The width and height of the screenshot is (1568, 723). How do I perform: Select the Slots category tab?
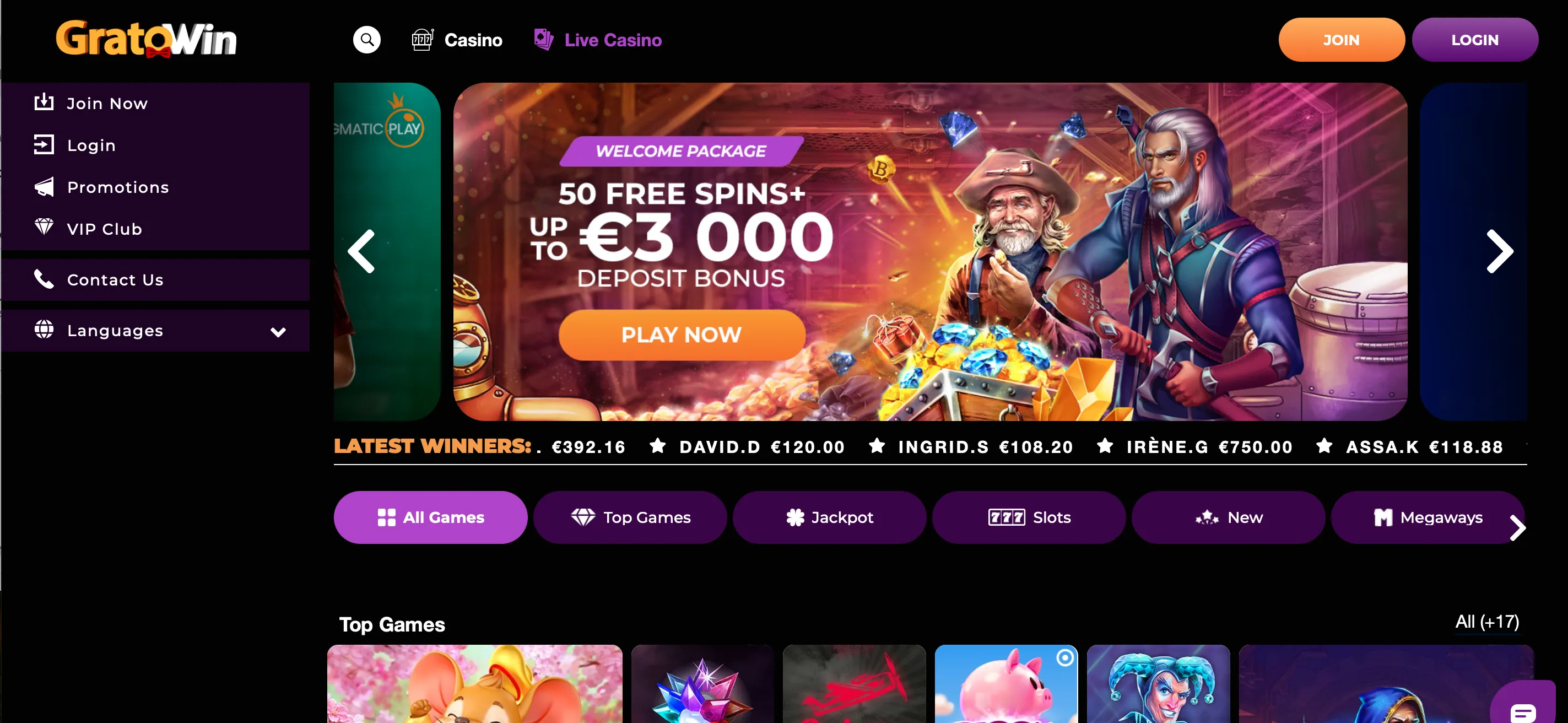[1029, 517]
